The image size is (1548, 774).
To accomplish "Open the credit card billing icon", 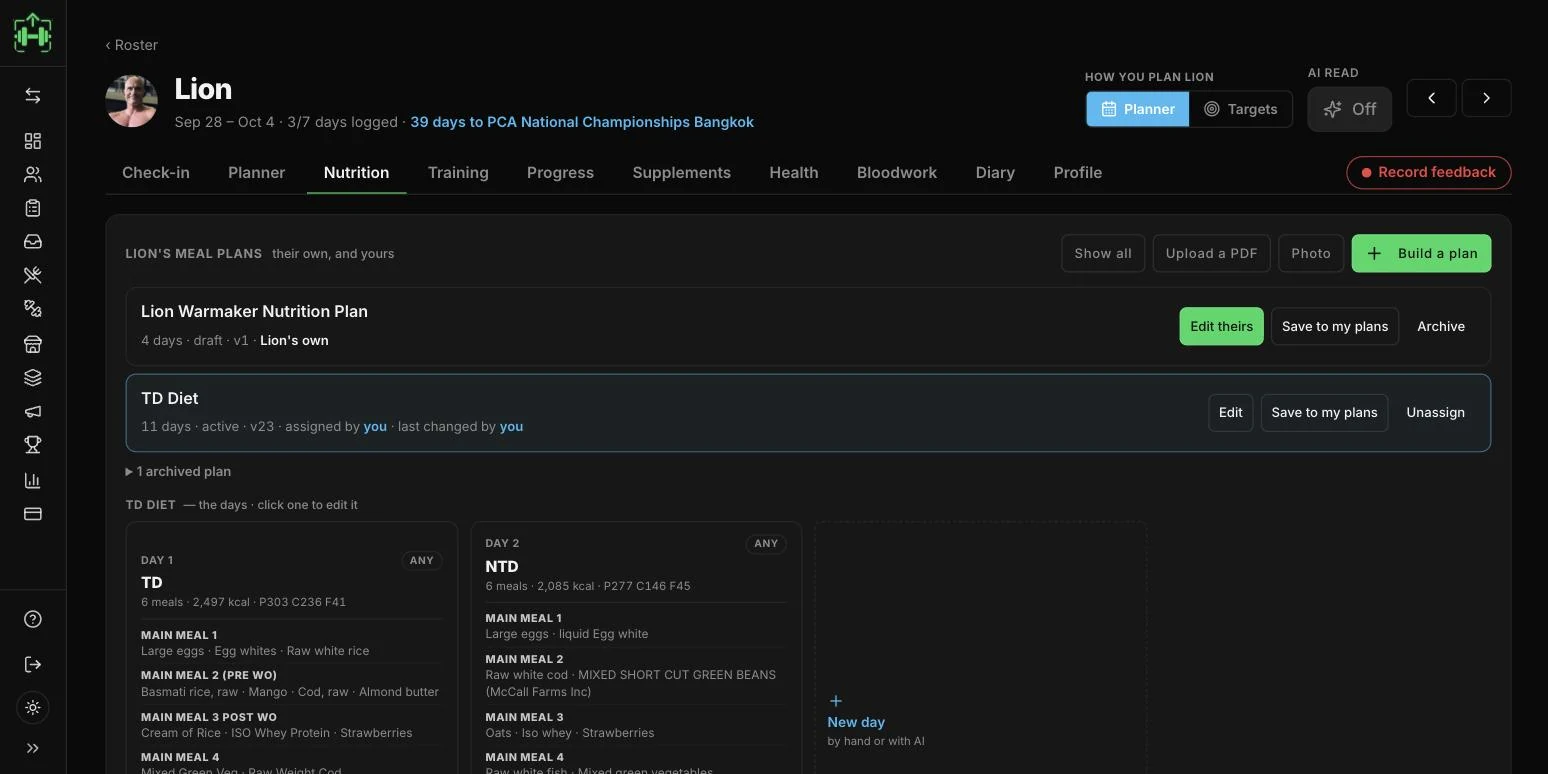I will (33, 514).
